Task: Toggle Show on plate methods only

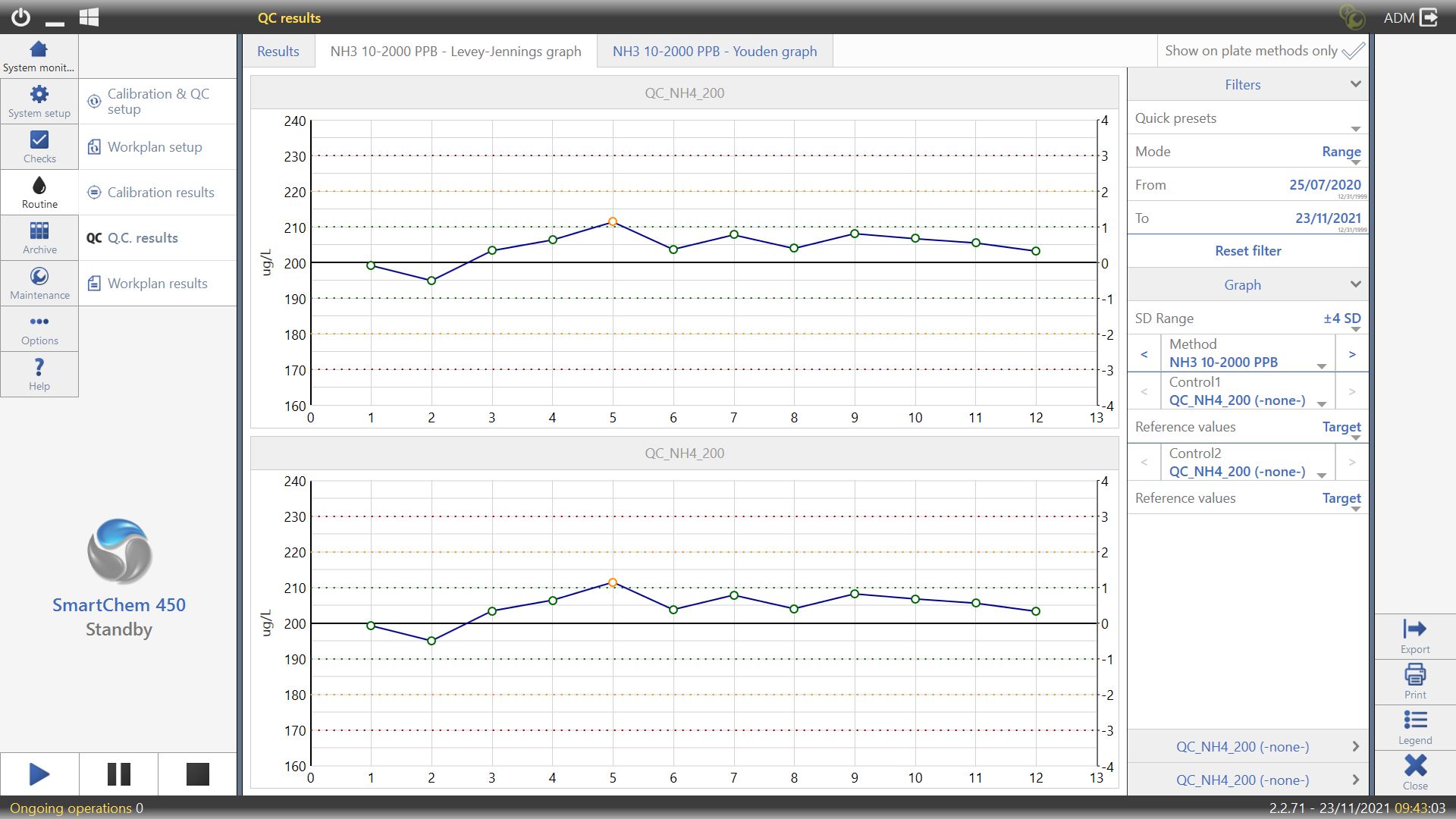Action: tap(1353, 52)
